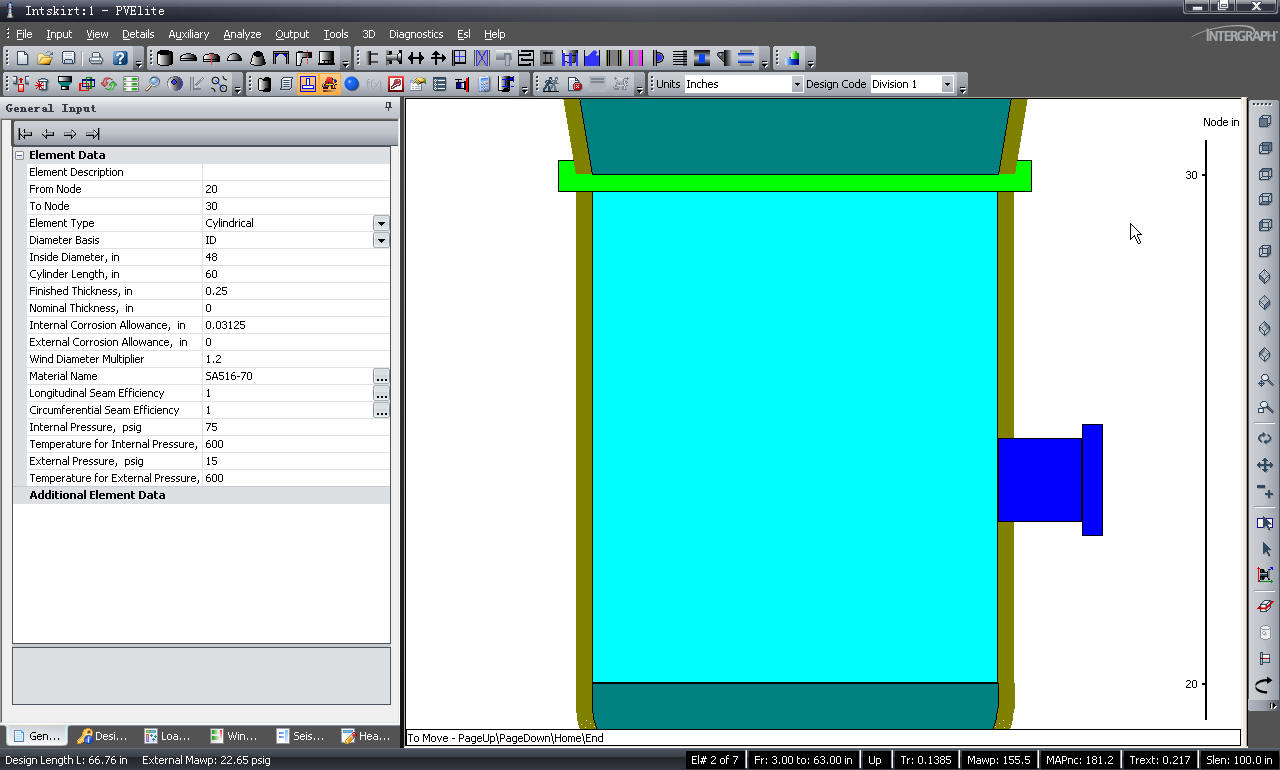Click the pan four-arrow icon in right toolbar

click(x=1265, y=465)
